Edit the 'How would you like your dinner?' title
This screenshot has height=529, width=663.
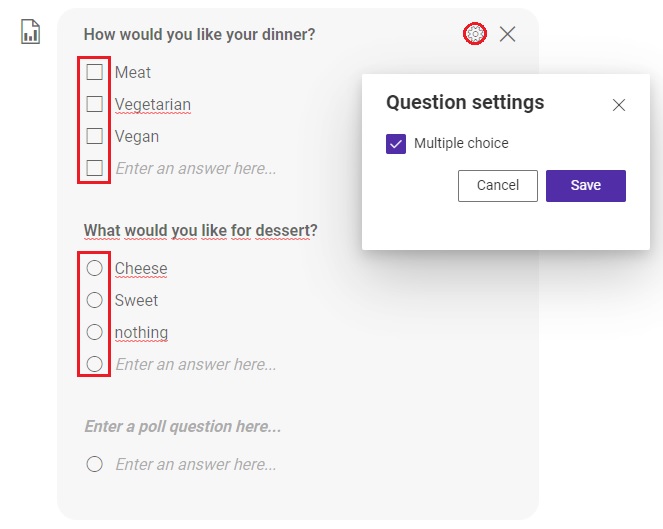click(200, 35)
